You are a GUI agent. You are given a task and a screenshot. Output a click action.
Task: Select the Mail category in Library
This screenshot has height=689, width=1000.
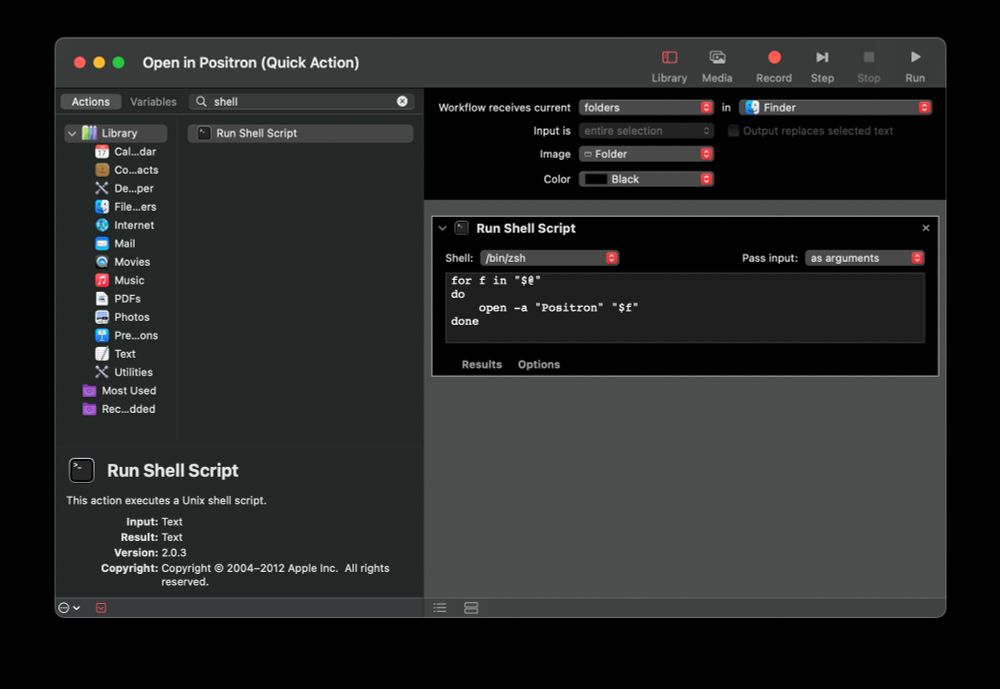[115, 244]
